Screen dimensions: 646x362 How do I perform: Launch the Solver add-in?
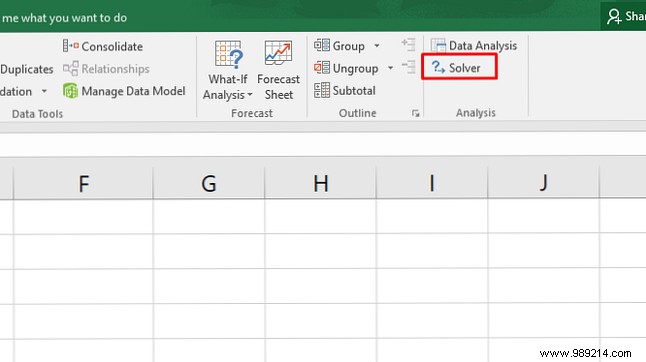click(456, 68)
